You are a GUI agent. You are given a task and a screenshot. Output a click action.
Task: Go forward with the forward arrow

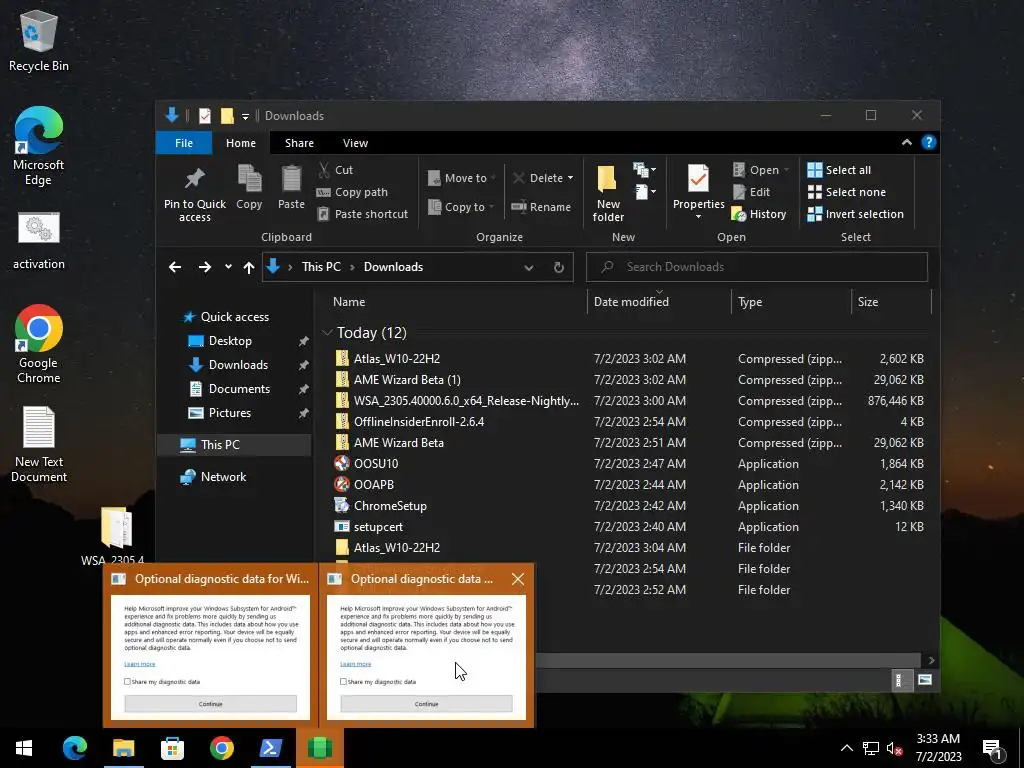pyautogui.click(x=204, y=266)
